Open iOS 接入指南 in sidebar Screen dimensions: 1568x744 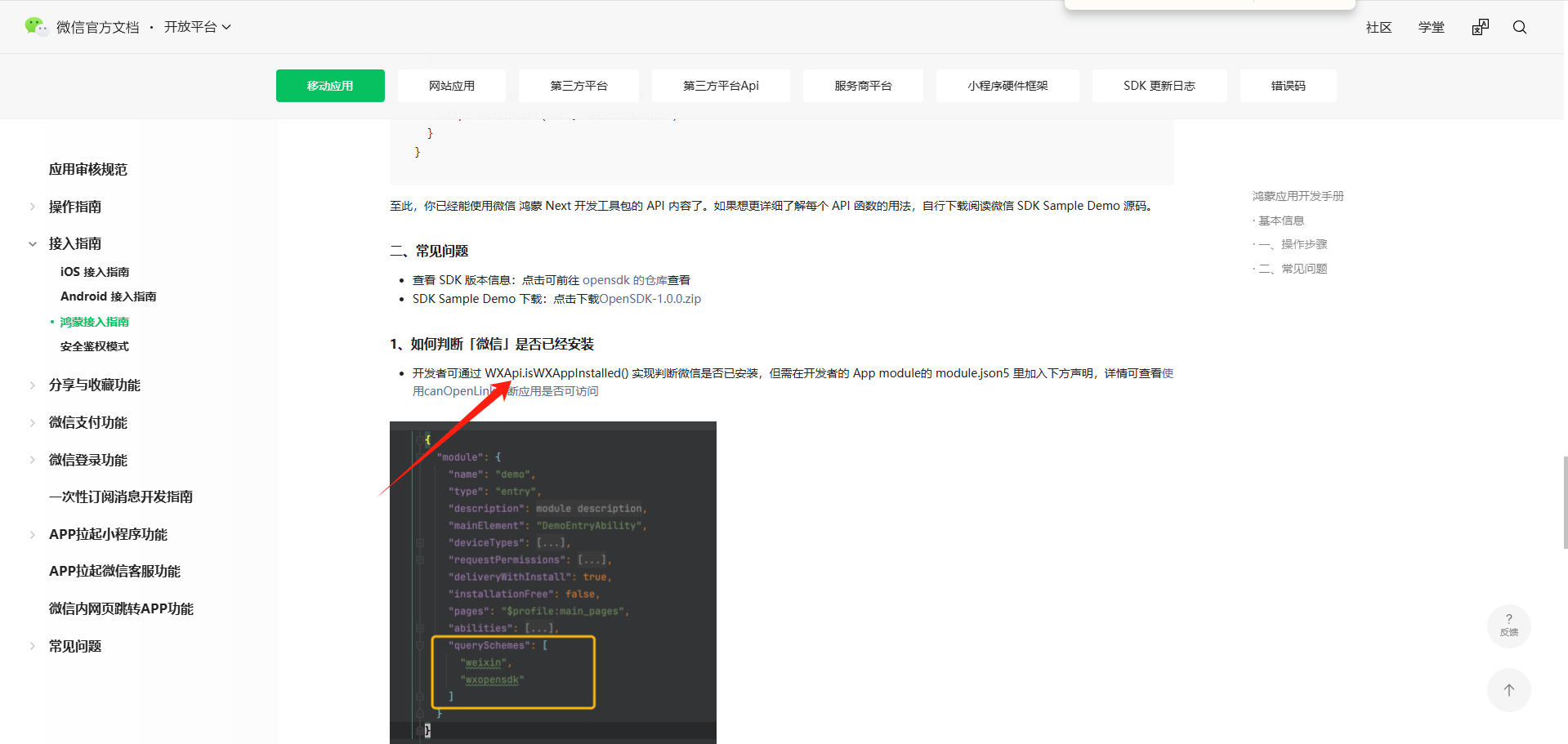(x=95, y=272)
